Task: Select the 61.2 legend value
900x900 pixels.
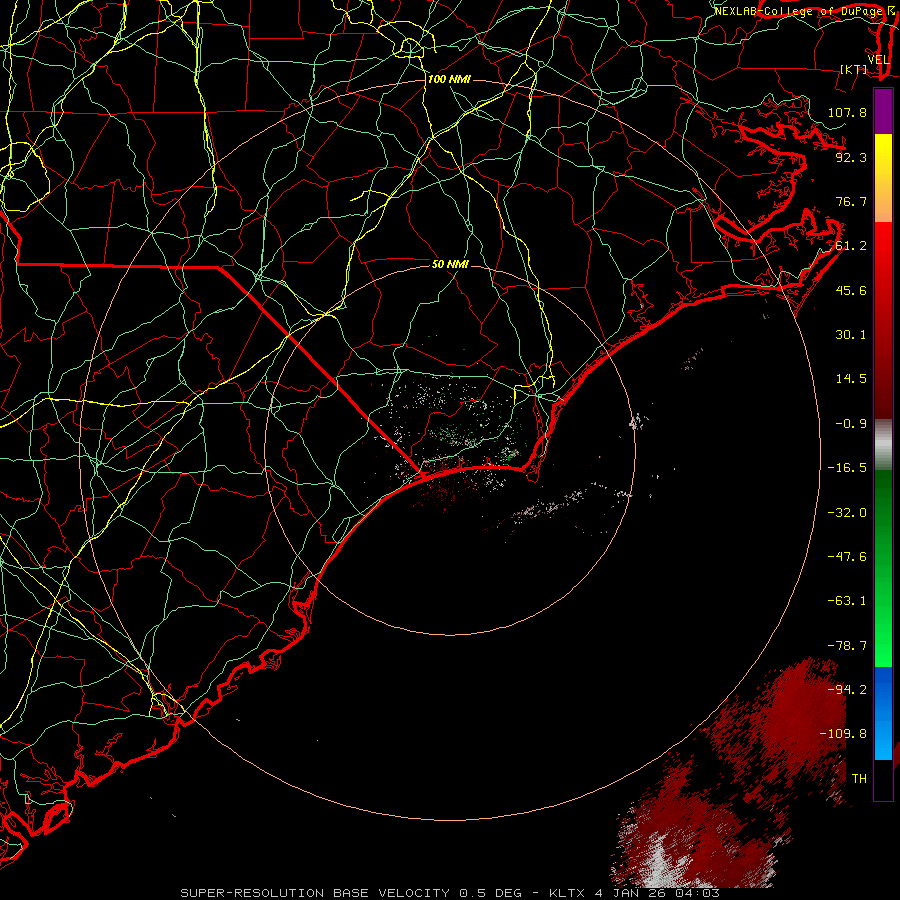Action: (x=851, y=246)
